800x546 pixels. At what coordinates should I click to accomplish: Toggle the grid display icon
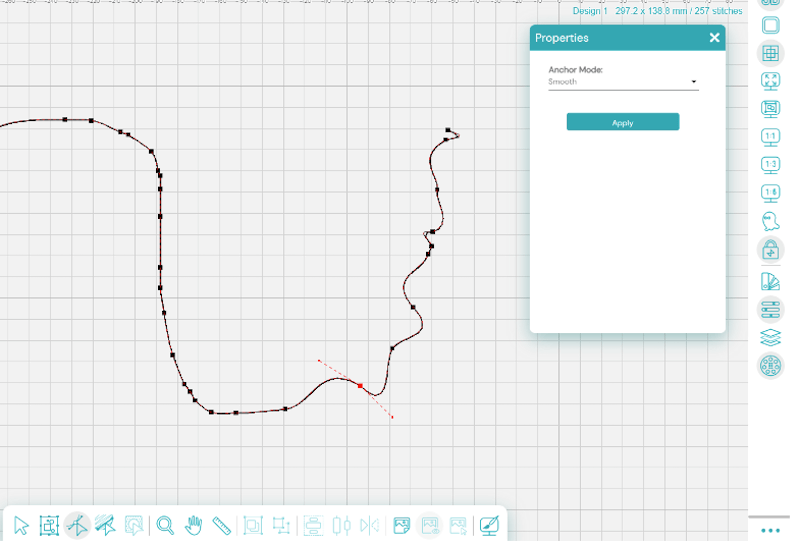pos(770,53)
